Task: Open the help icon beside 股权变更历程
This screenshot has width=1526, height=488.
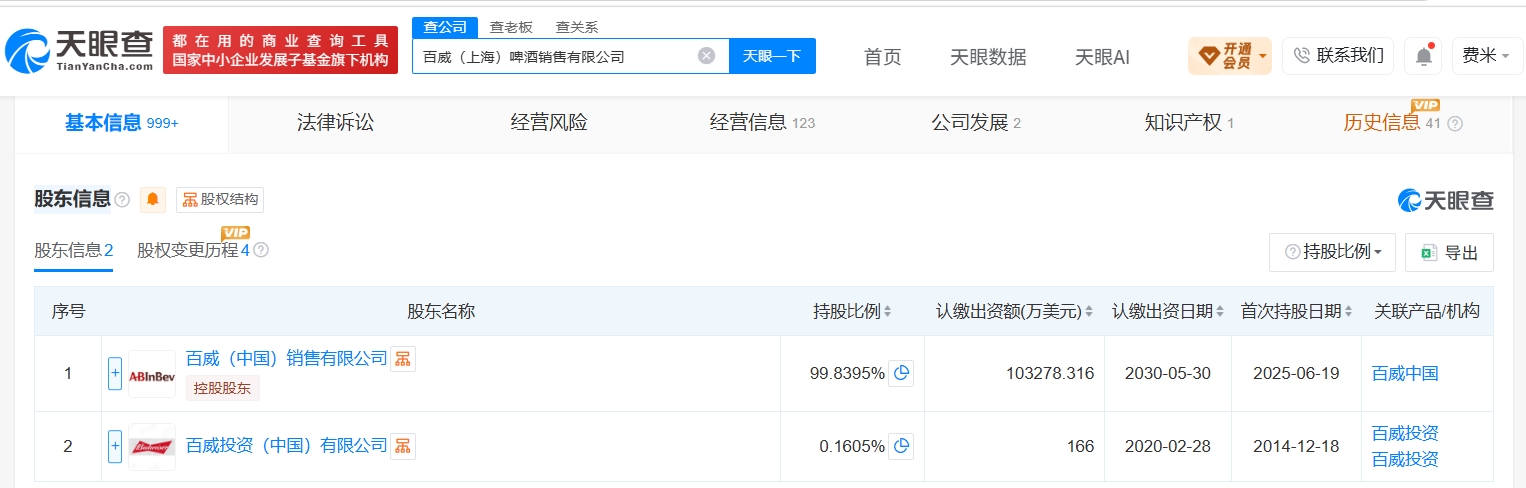Action: (x=261, y=250)
